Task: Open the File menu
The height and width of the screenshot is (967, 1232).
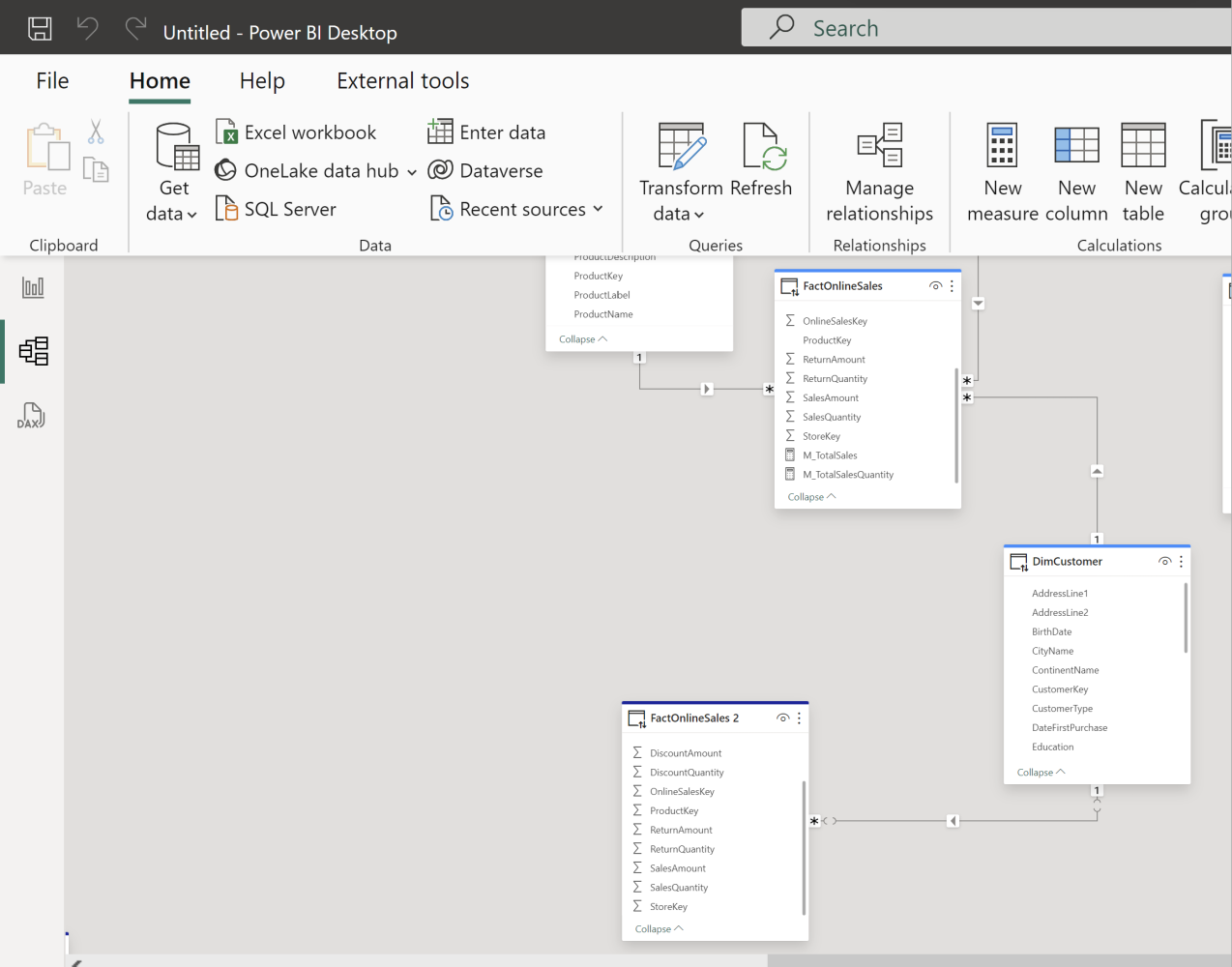Action: coord(52,81)
